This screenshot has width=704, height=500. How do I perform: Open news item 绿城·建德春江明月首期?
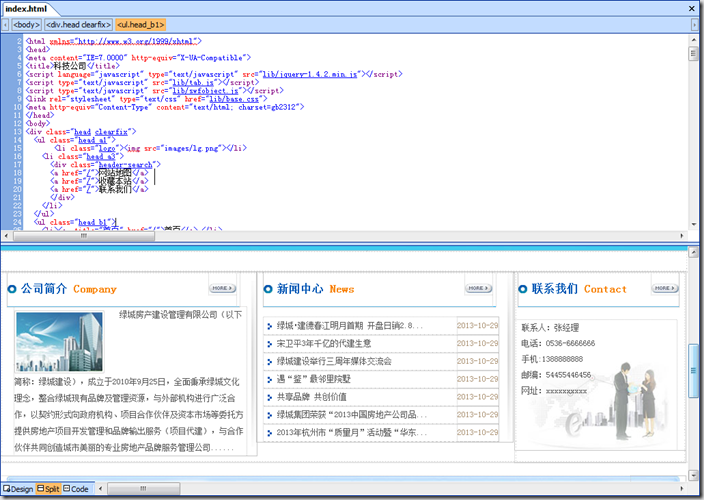point(349,326)
